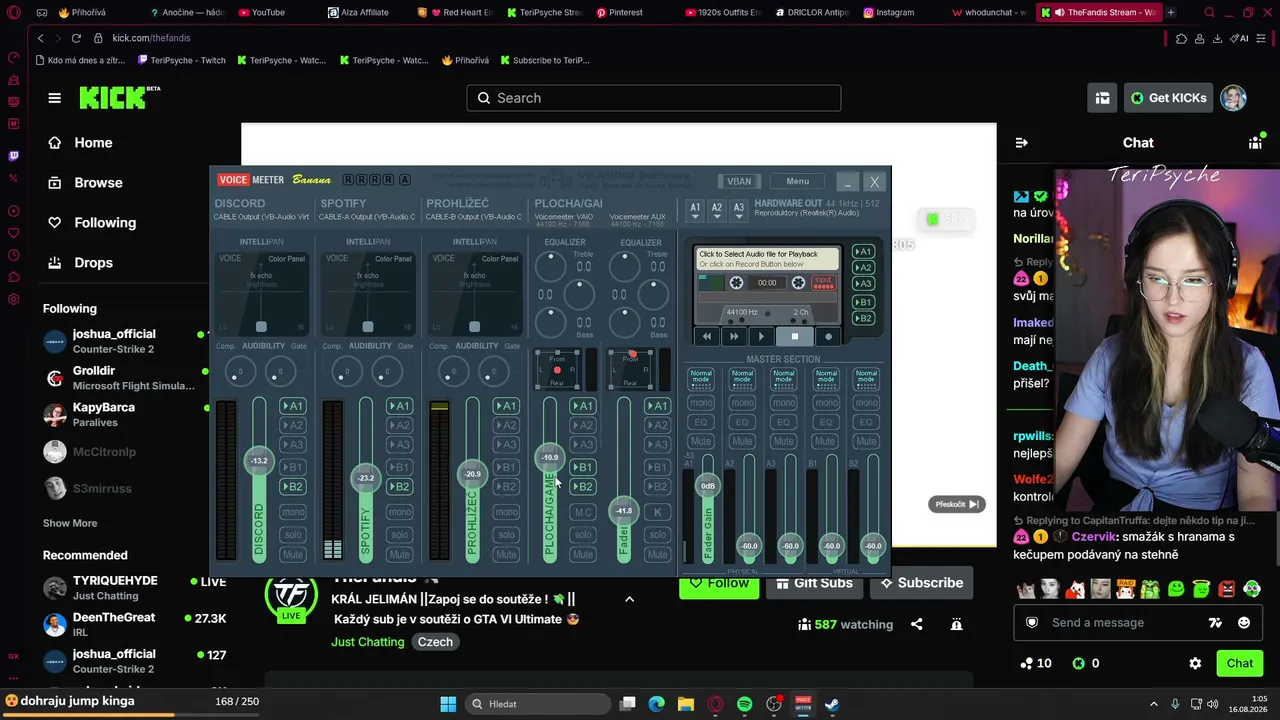1280x720 pixels.
Task: Expand the stream title chevron
Action: (x=629, y=599)
